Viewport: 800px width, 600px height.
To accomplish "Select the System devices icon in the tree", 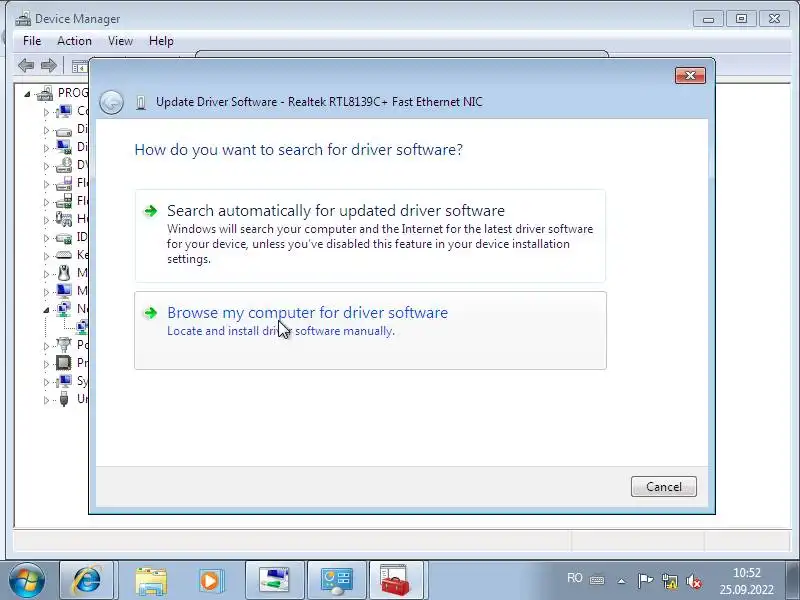I will [x=64, y=381].
